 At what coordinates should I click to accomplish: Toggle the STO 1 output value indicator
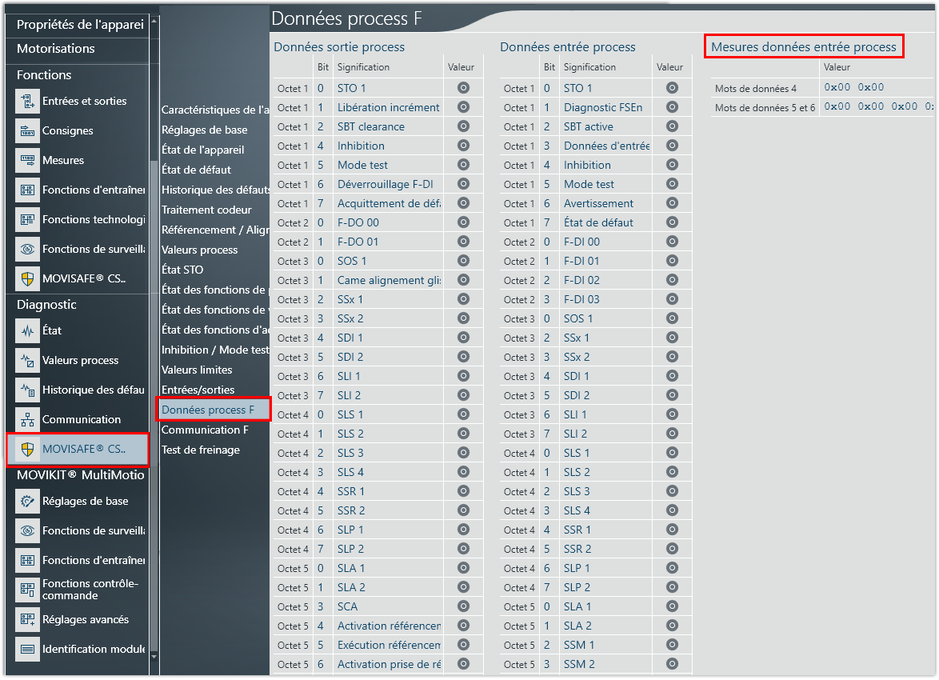click(463, 88)
